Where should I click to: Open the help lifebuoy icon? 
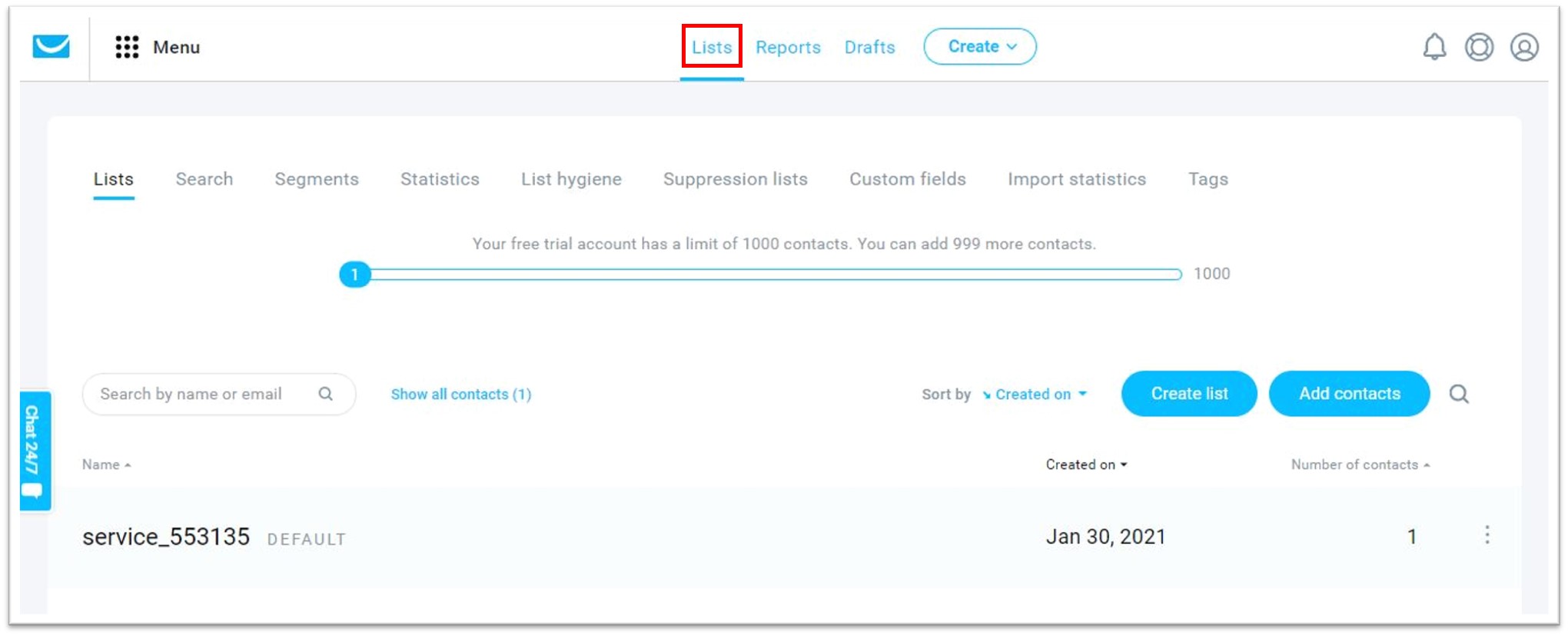point(1478,47)
